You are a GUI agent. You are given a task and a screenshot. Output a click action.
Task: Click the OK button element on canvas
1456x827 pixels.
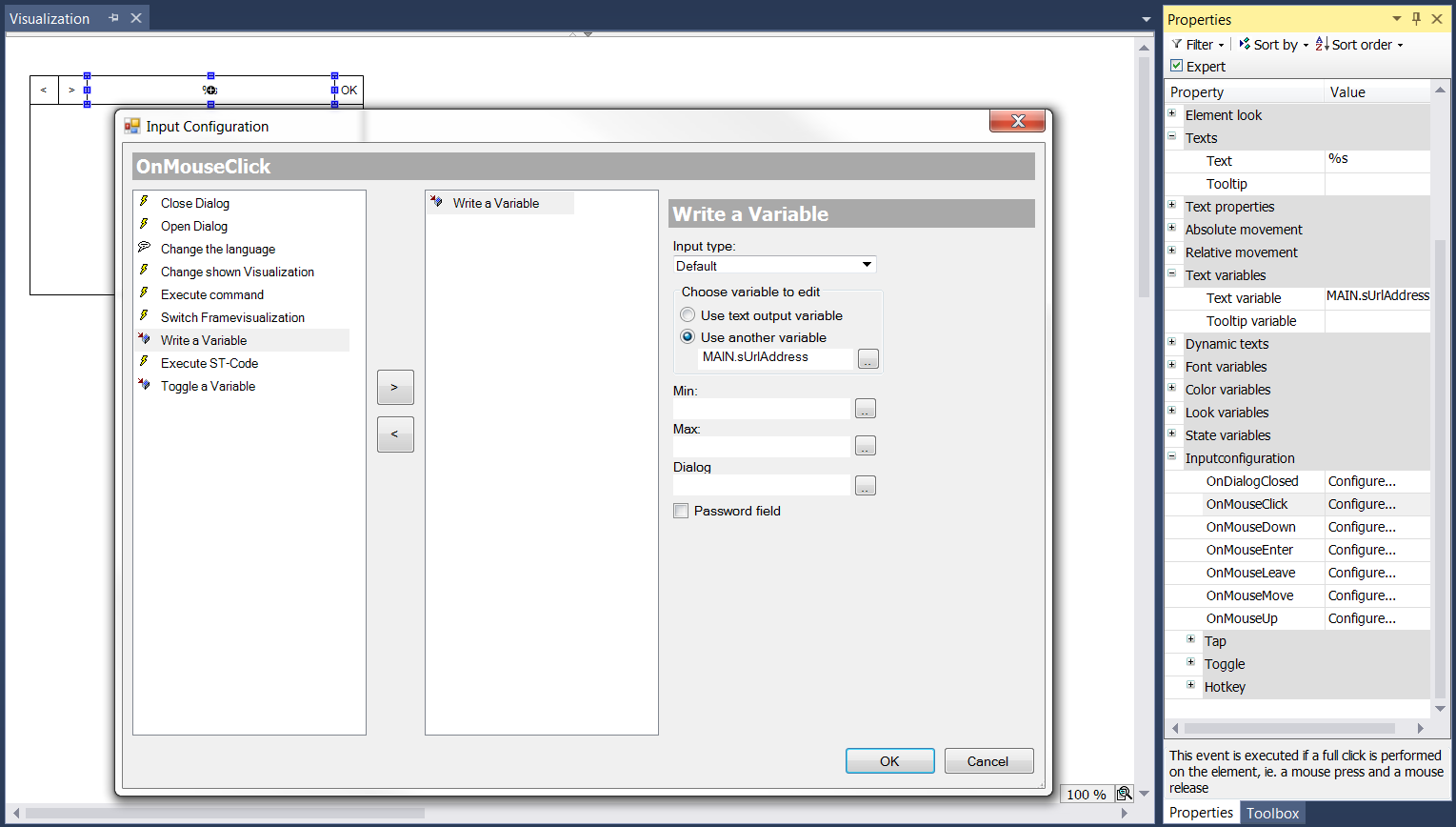click(349, 91)
